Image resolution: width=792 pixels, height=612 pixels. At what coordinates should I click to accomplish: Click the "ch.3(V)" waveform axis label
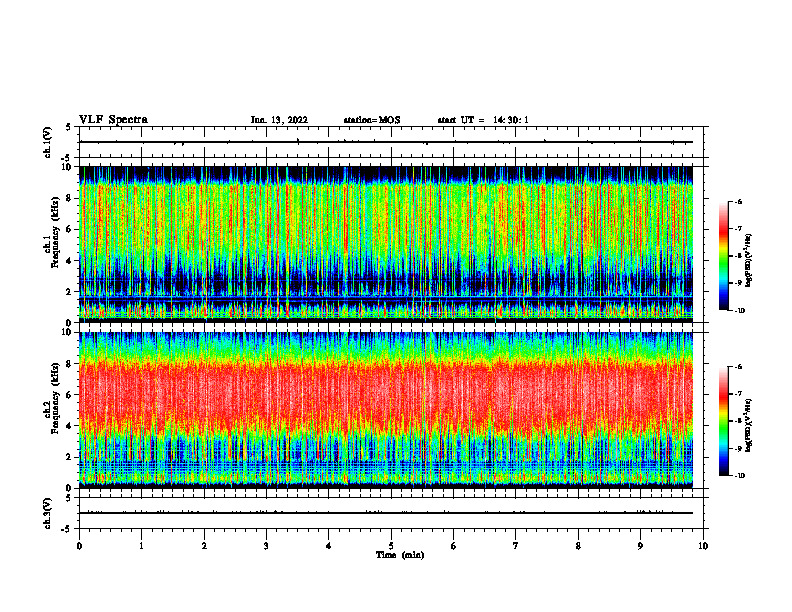click(x=48, y=513)
